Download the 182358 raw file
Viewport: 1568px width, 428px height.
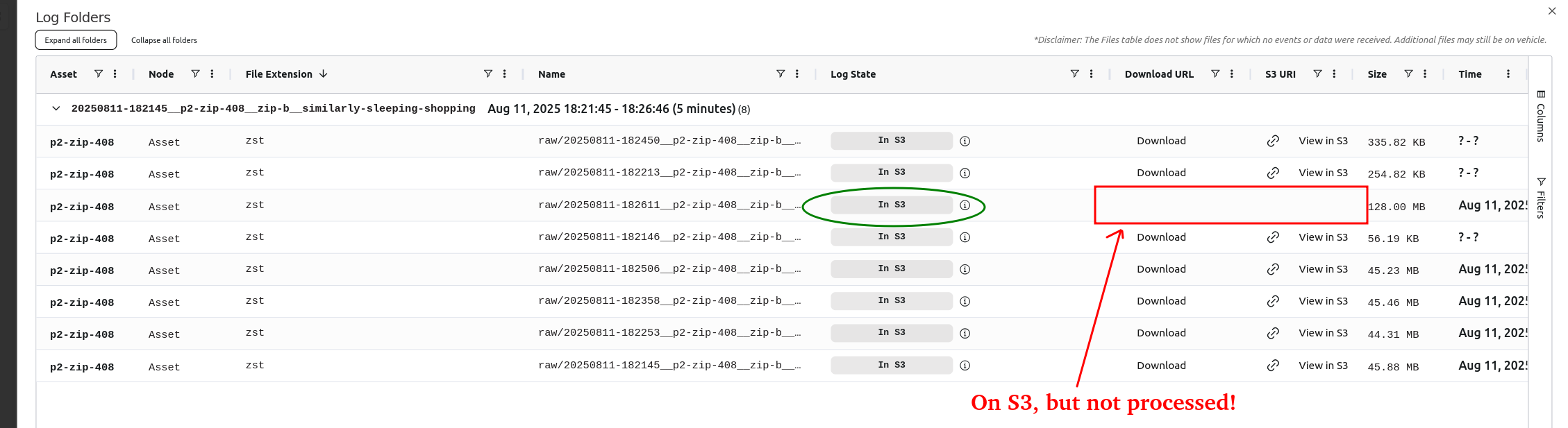pyautogui.click(x=1161, y=301)
